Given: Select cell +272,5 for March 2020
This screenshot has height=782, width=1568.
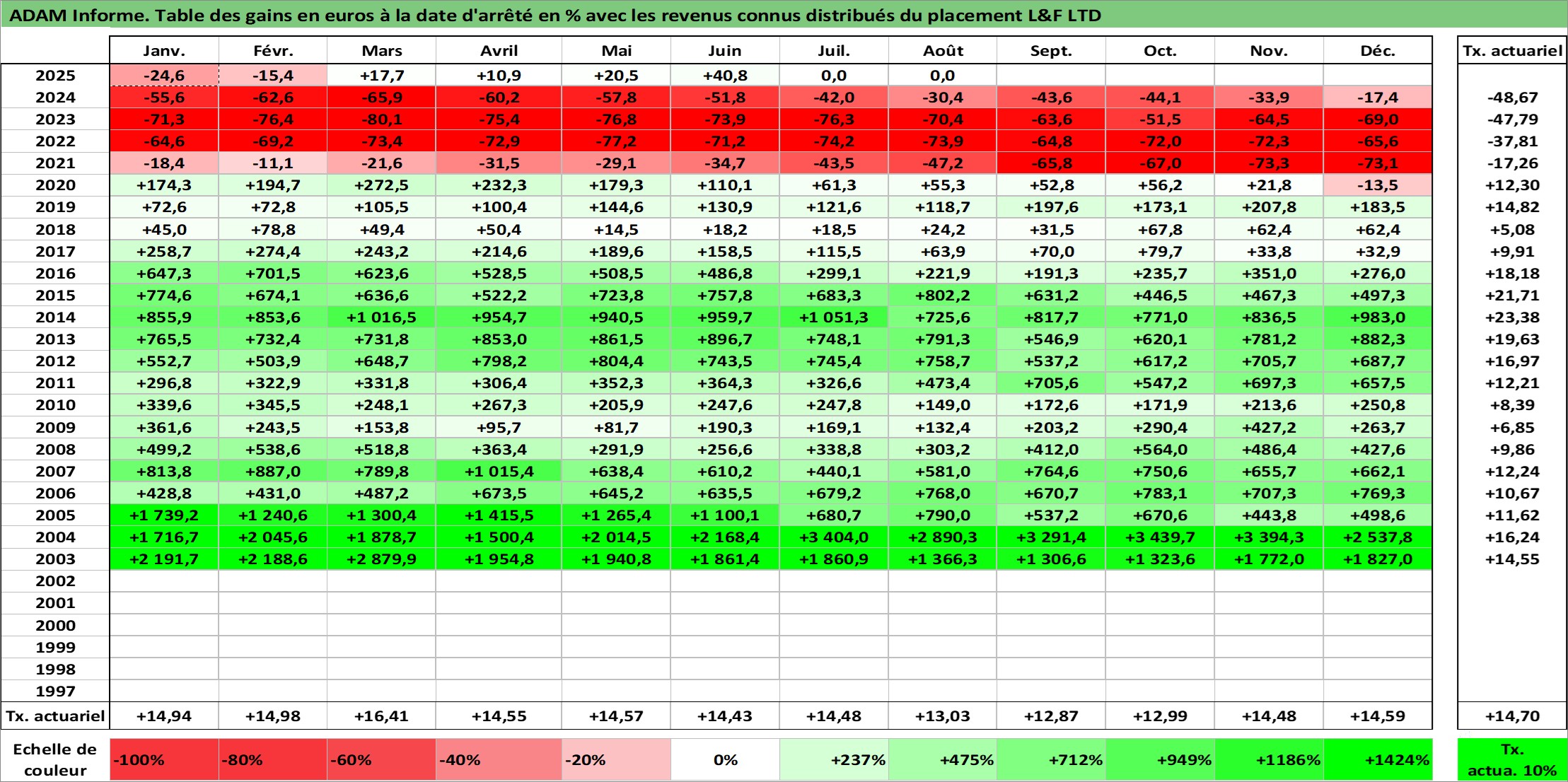Looking at the screenshot, I should pyautogui.click(x=382, y=185).
